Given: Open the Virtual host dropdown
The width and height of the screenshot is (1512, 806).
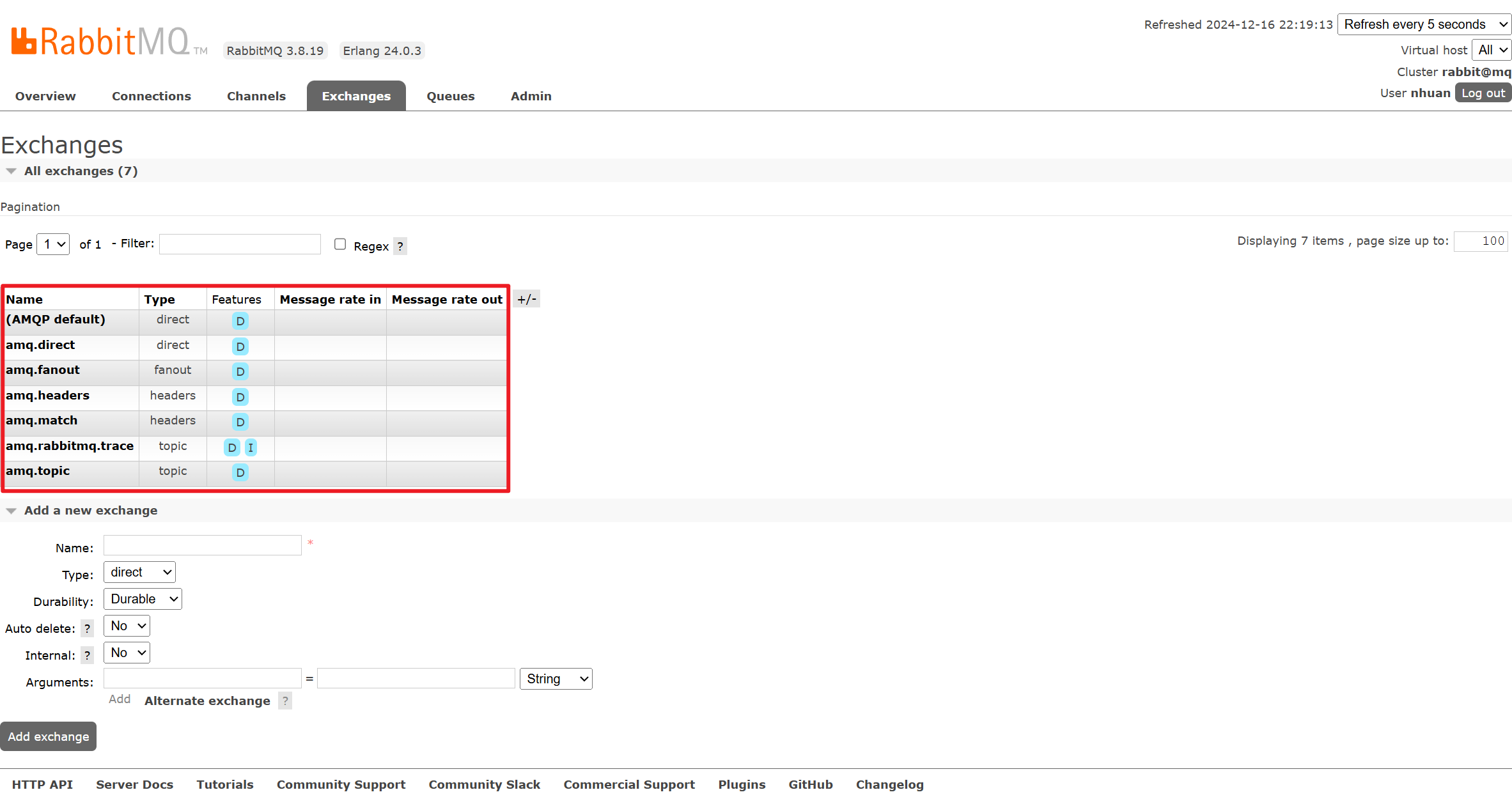Looking at the screenshot, I should (1492, 50).
